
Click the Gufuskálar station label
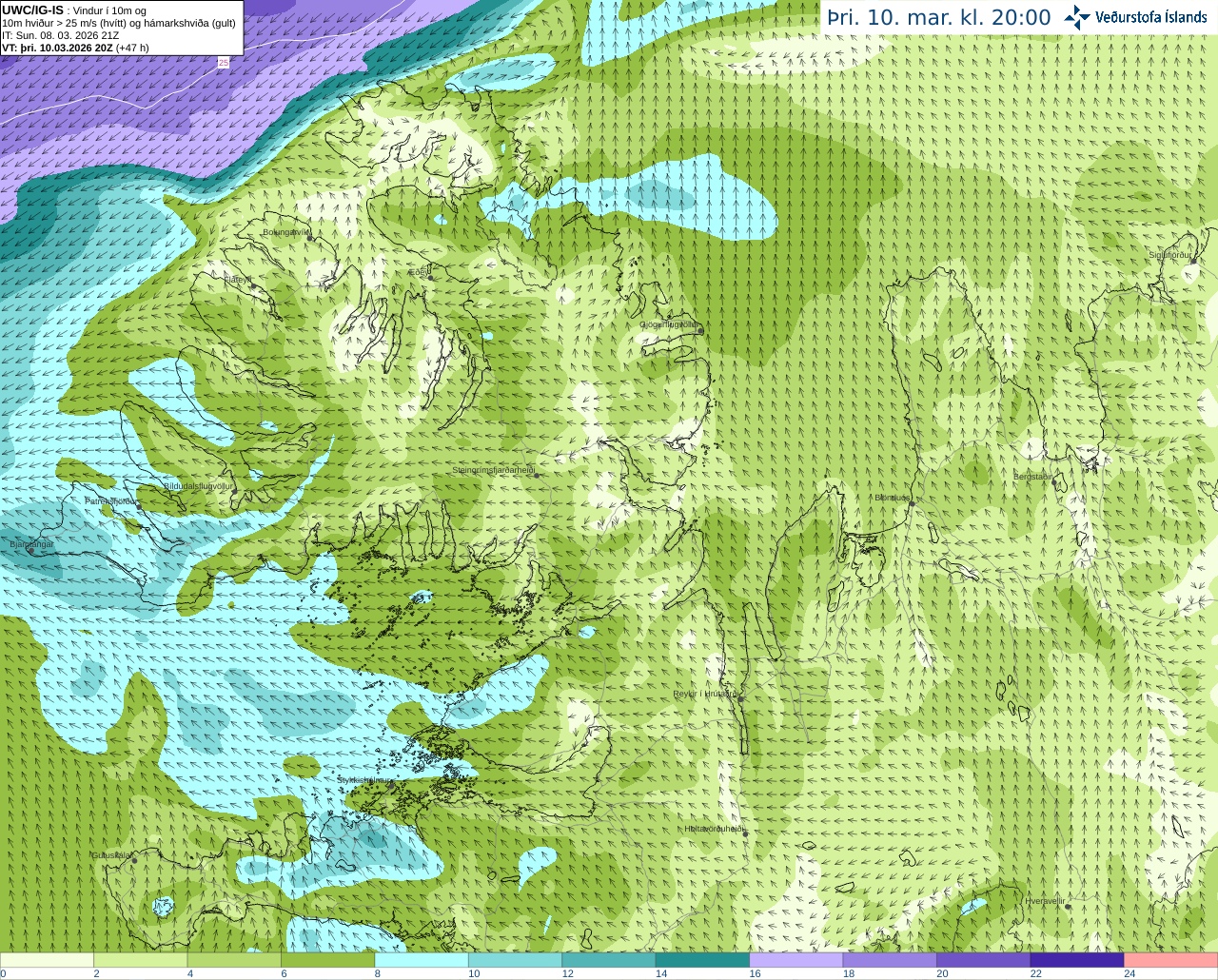pyautogui.click(x=110, y=855)
